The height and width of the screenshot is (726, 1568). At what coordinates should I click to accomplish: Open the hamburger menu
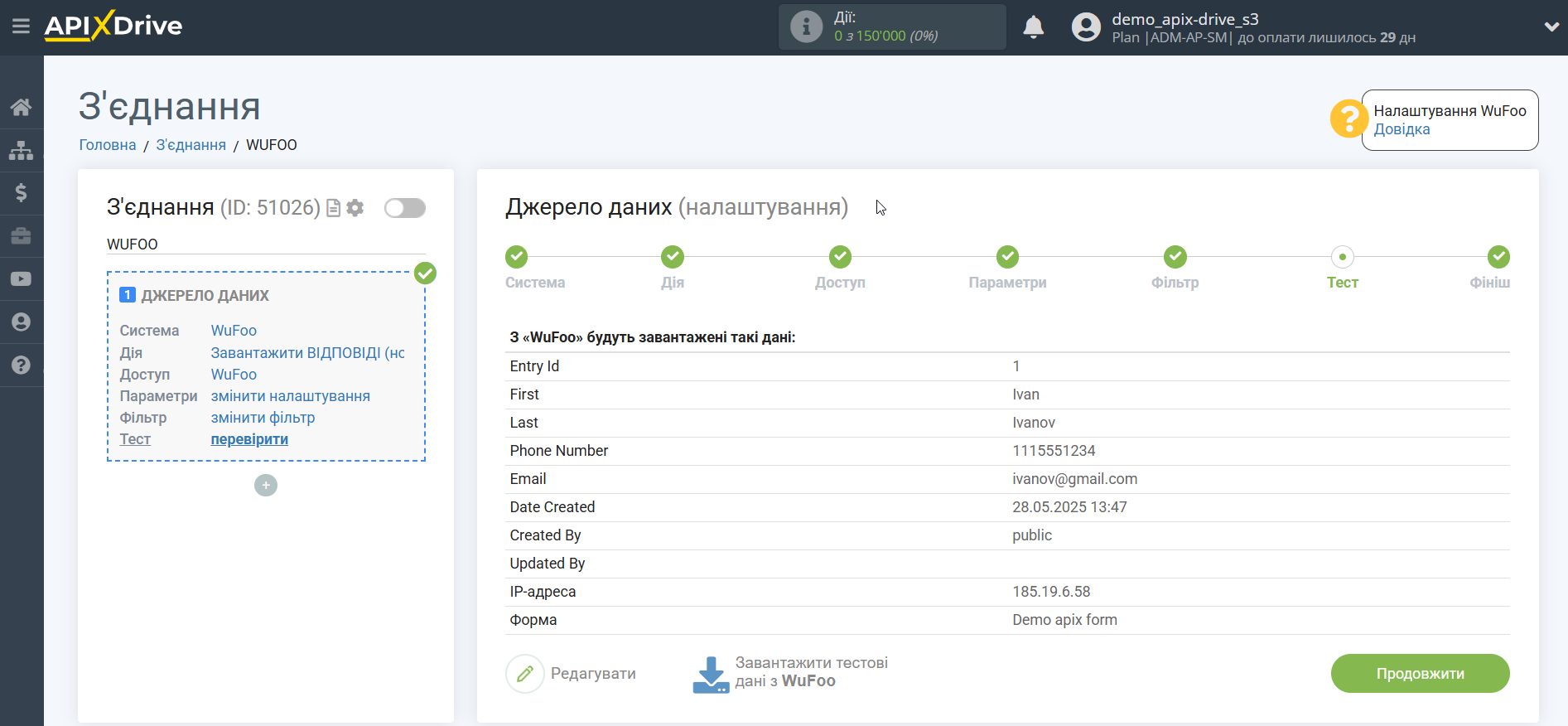(21, 27)
